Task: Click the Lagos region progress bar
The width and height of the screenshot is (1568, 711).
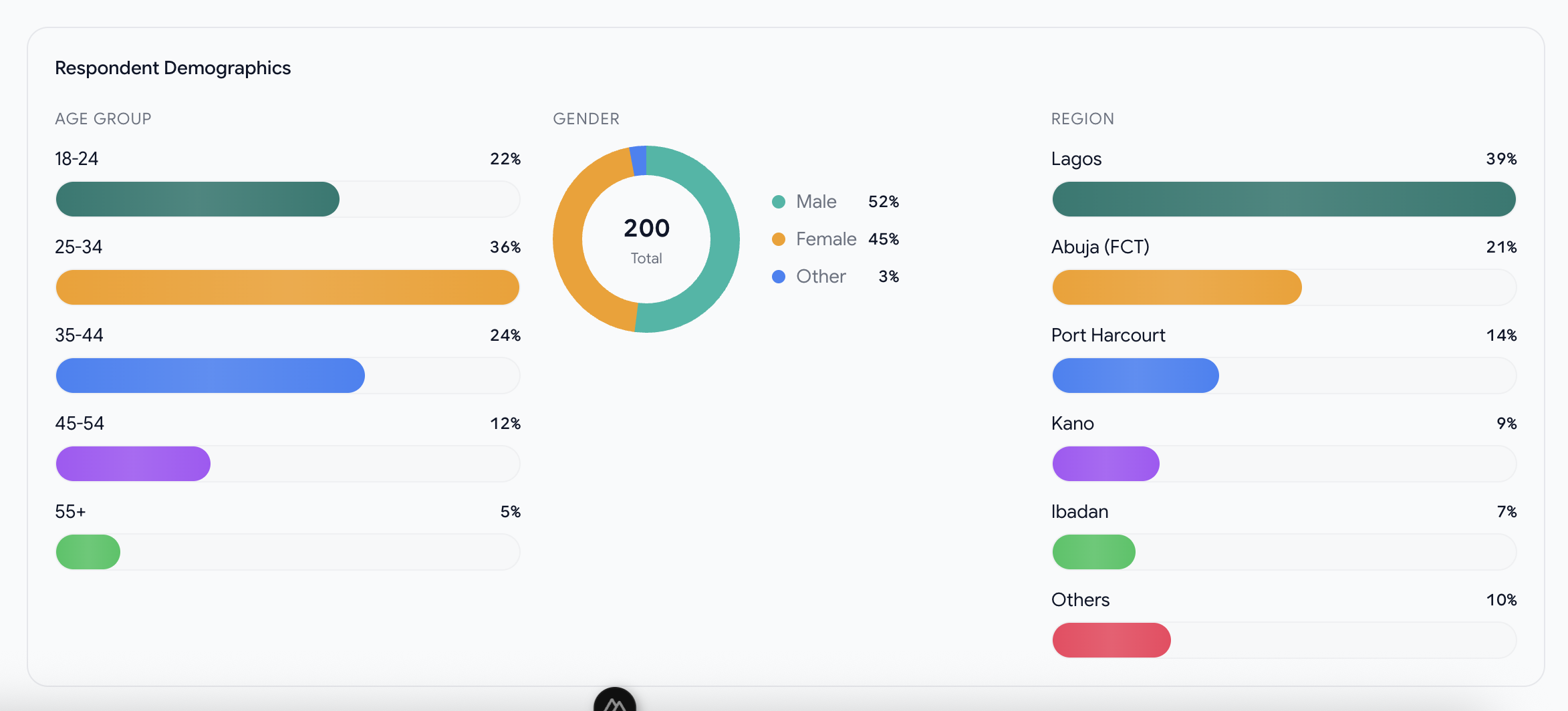Action: tap(1283, 199)
